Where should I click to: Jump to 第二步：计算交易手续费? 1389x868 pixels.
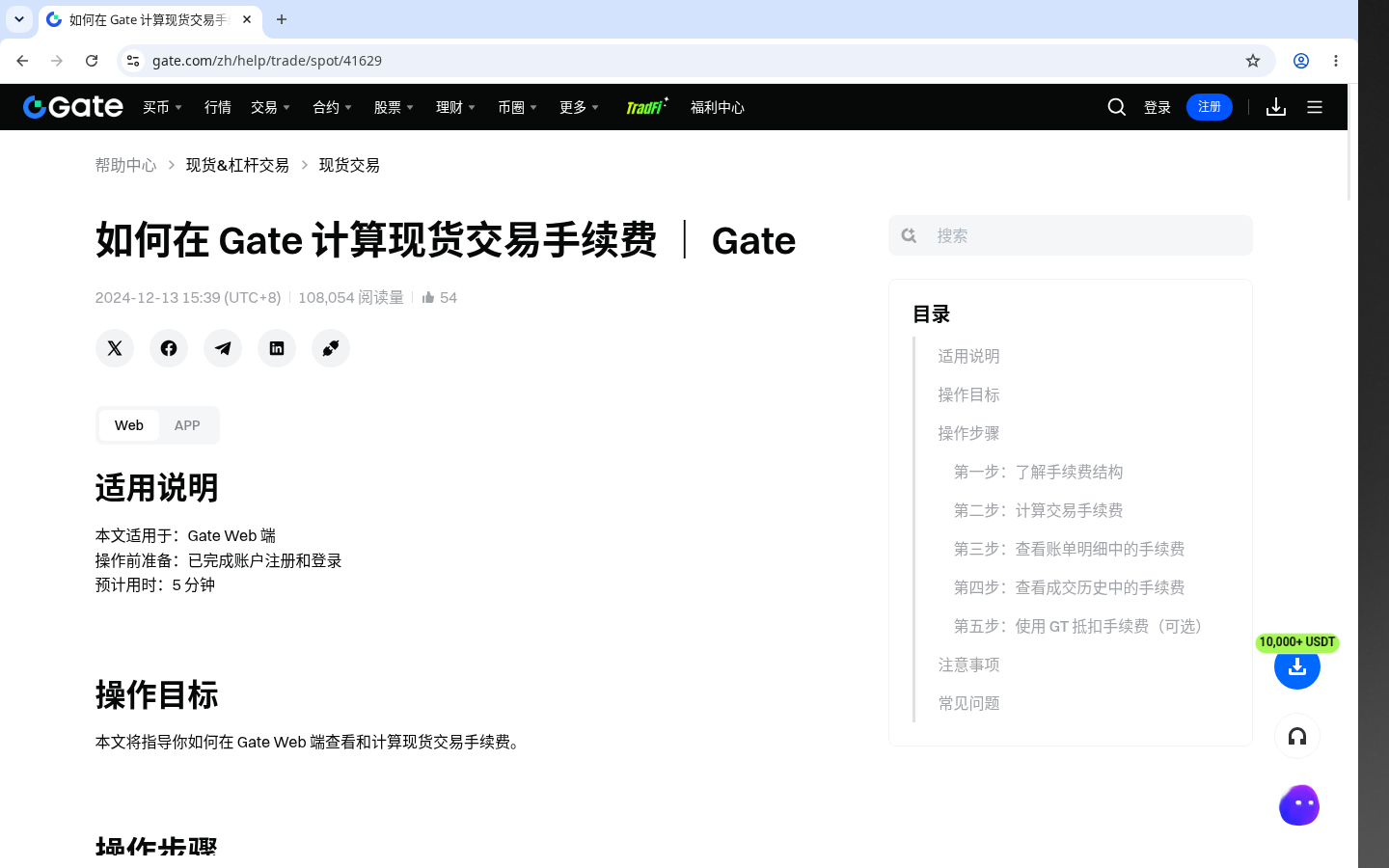tap(1038, 510)
